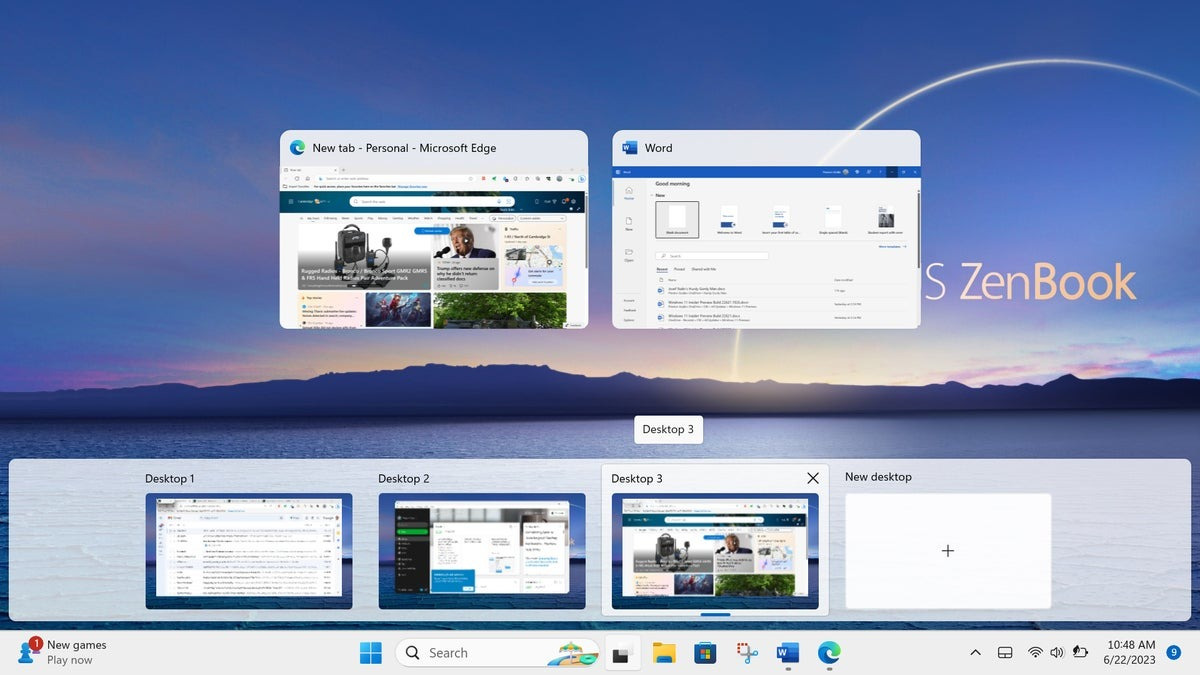Open the notification count badge
The width and height of the screenshot is (1200, 675).
click(1174, 653)
